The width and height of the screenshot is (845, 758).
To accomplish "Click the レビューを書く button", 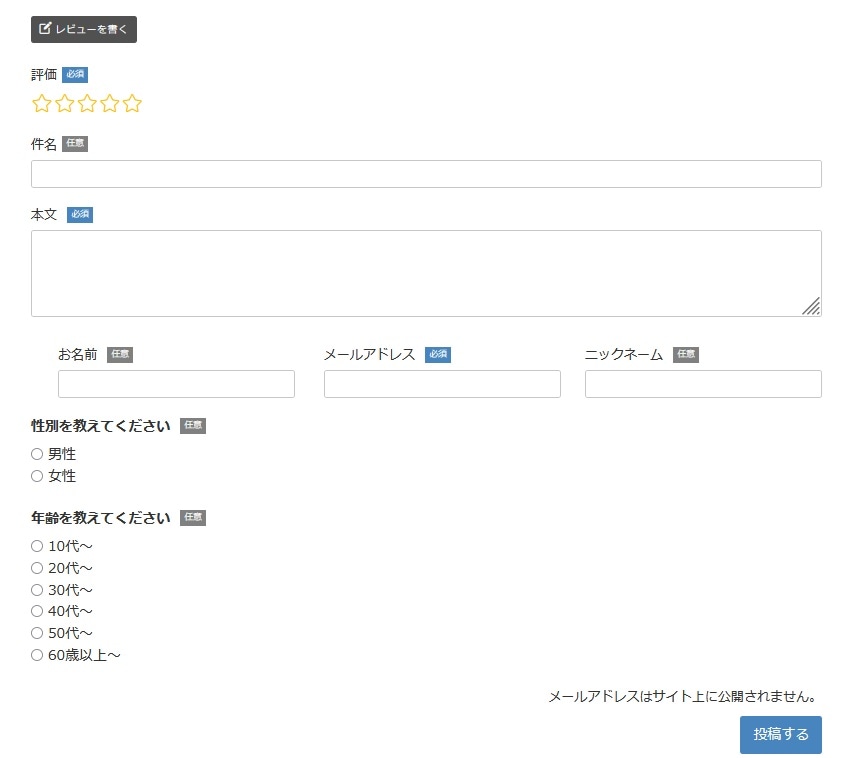I will click(84, 29).
